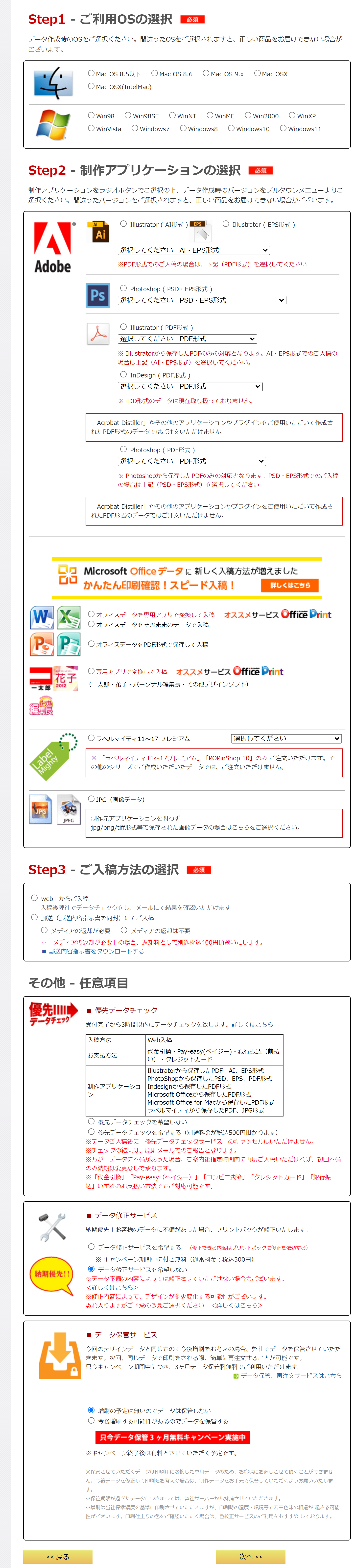Click the Microsoft Word icon
This screenshot has width=355, height=1568.
click(x=42, y=618)
